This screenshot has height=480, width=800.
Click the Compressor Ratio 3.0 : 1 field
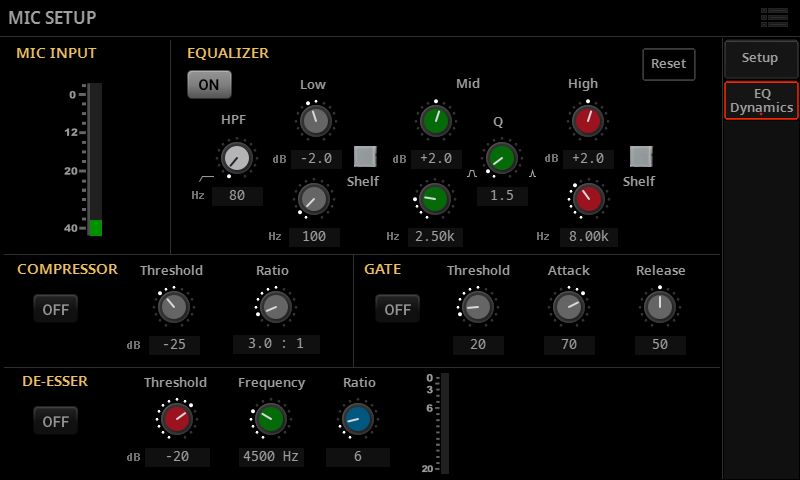click(x=276, y=344)
